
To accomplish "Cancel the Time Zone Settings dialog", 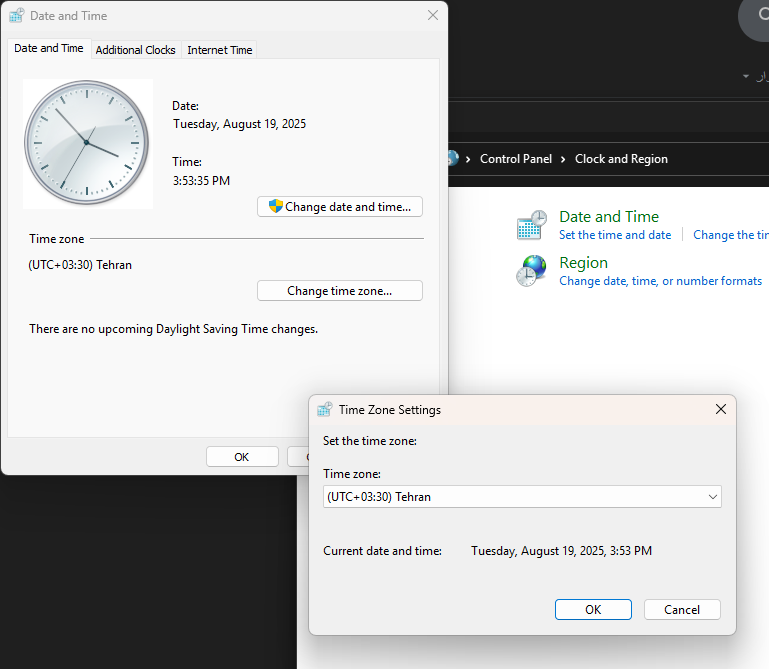I will [x=682, y=610].
